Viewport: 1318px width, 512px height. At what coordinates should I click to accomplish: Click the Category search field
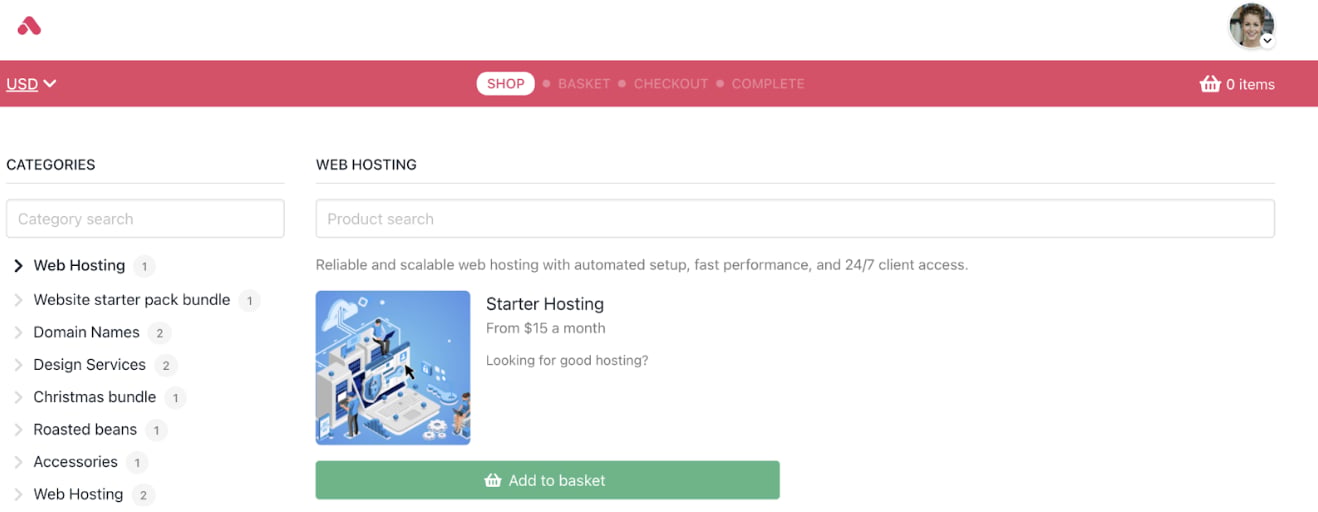coord(145,219)
